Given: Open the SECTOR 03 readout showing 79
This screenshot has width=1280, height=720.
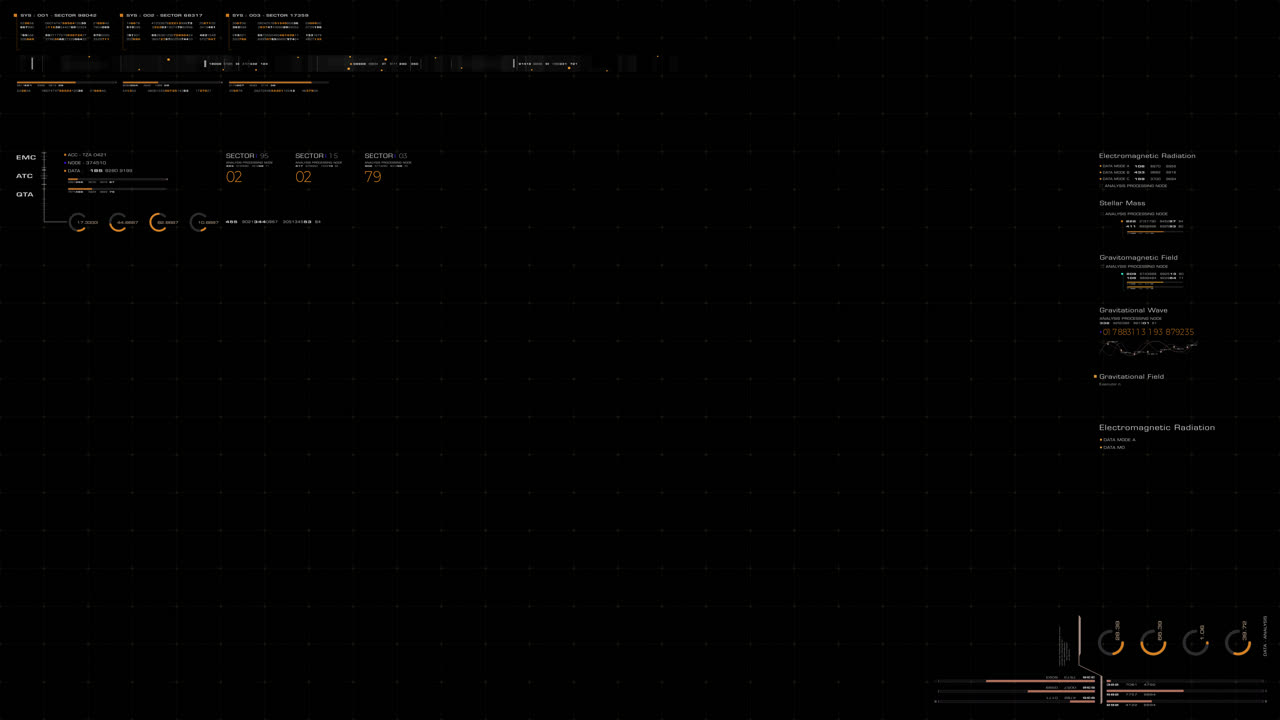Looking at the screenshot, I should [x=373, y=177].
